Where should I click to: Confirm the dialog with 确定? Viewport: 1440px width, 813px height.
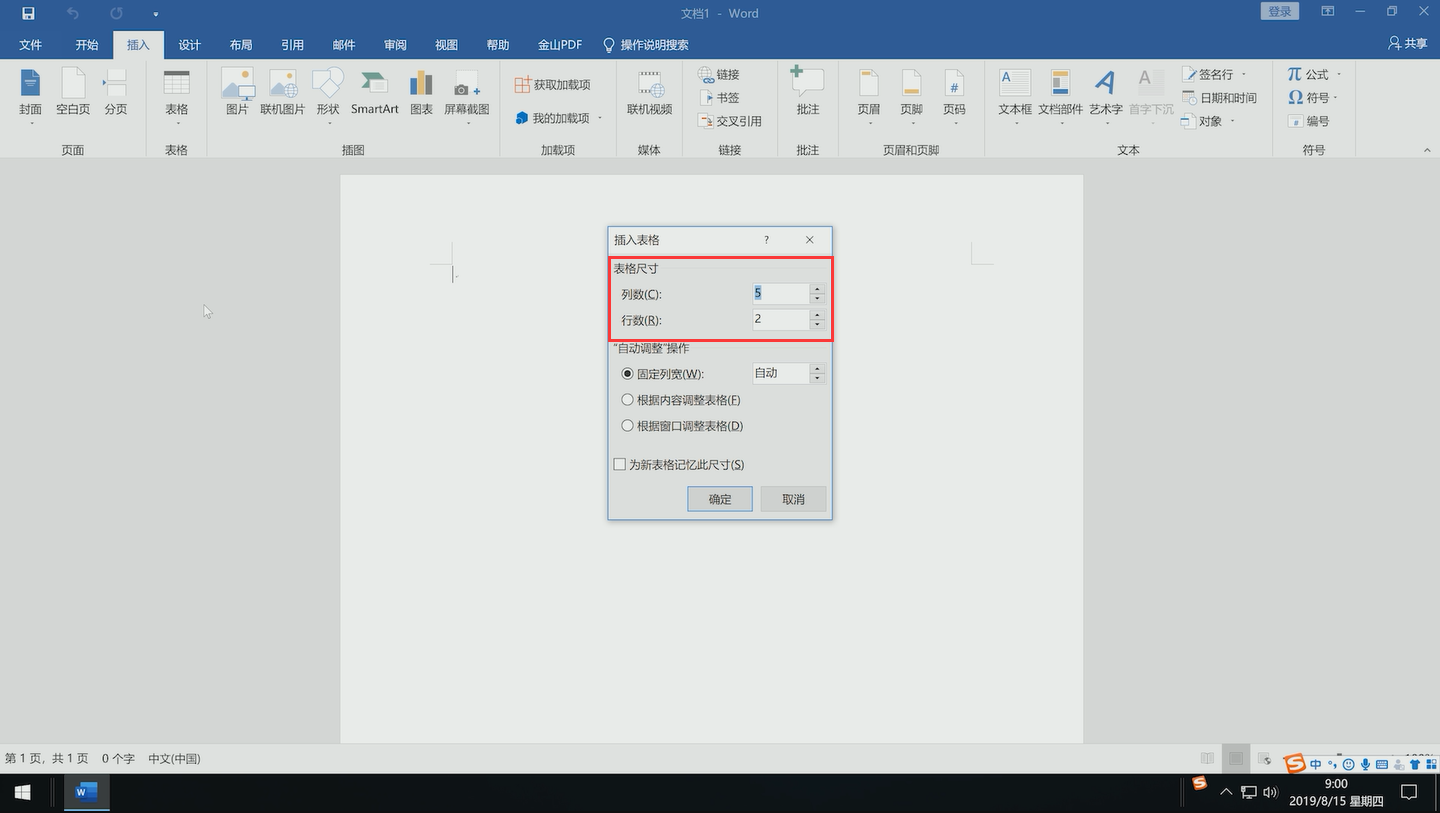tap(720, 499)
